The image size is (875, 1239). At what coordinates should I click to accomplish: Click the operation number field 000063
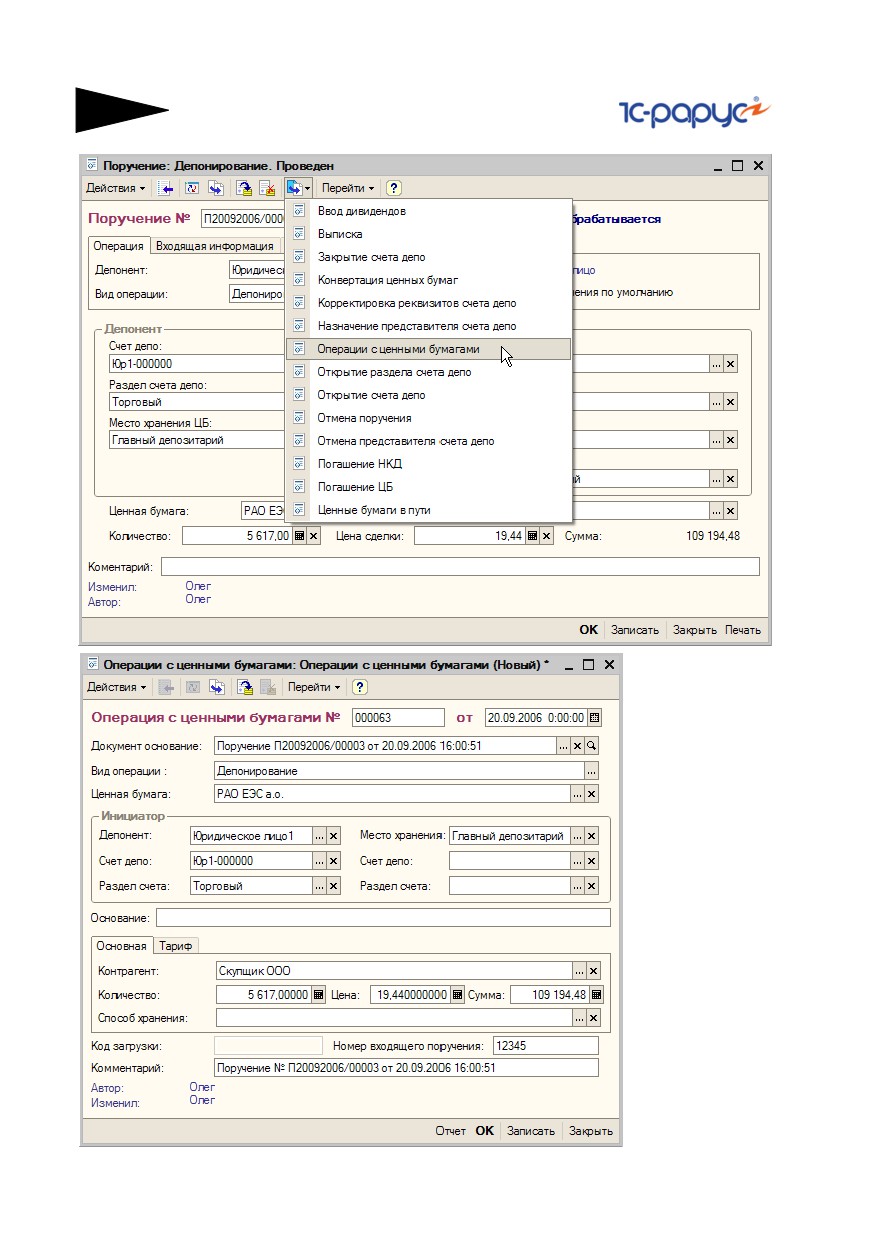pos(398,717)
